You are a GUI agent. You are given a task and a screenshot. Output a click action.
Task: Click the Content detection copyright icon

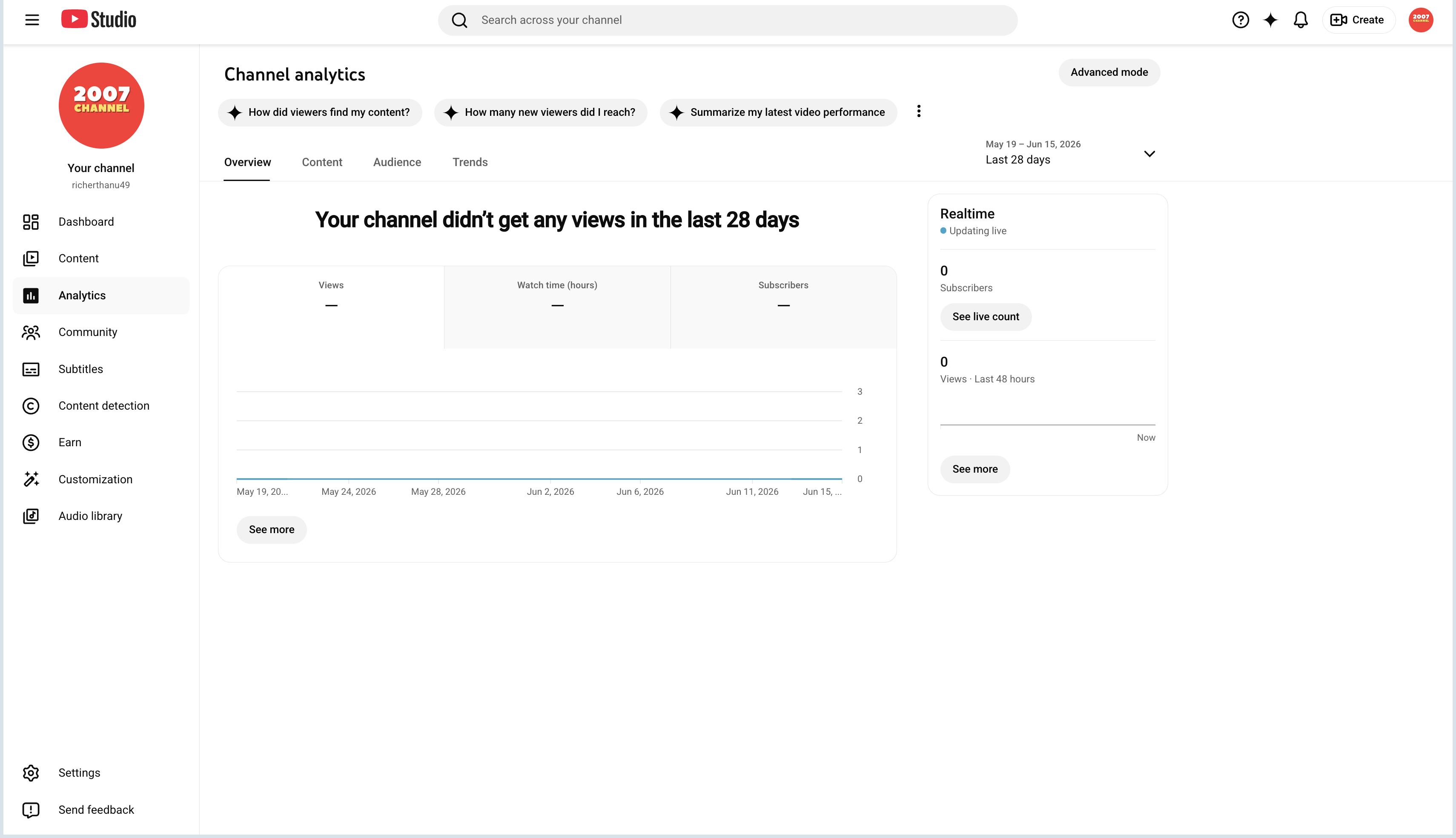[31, 406]
